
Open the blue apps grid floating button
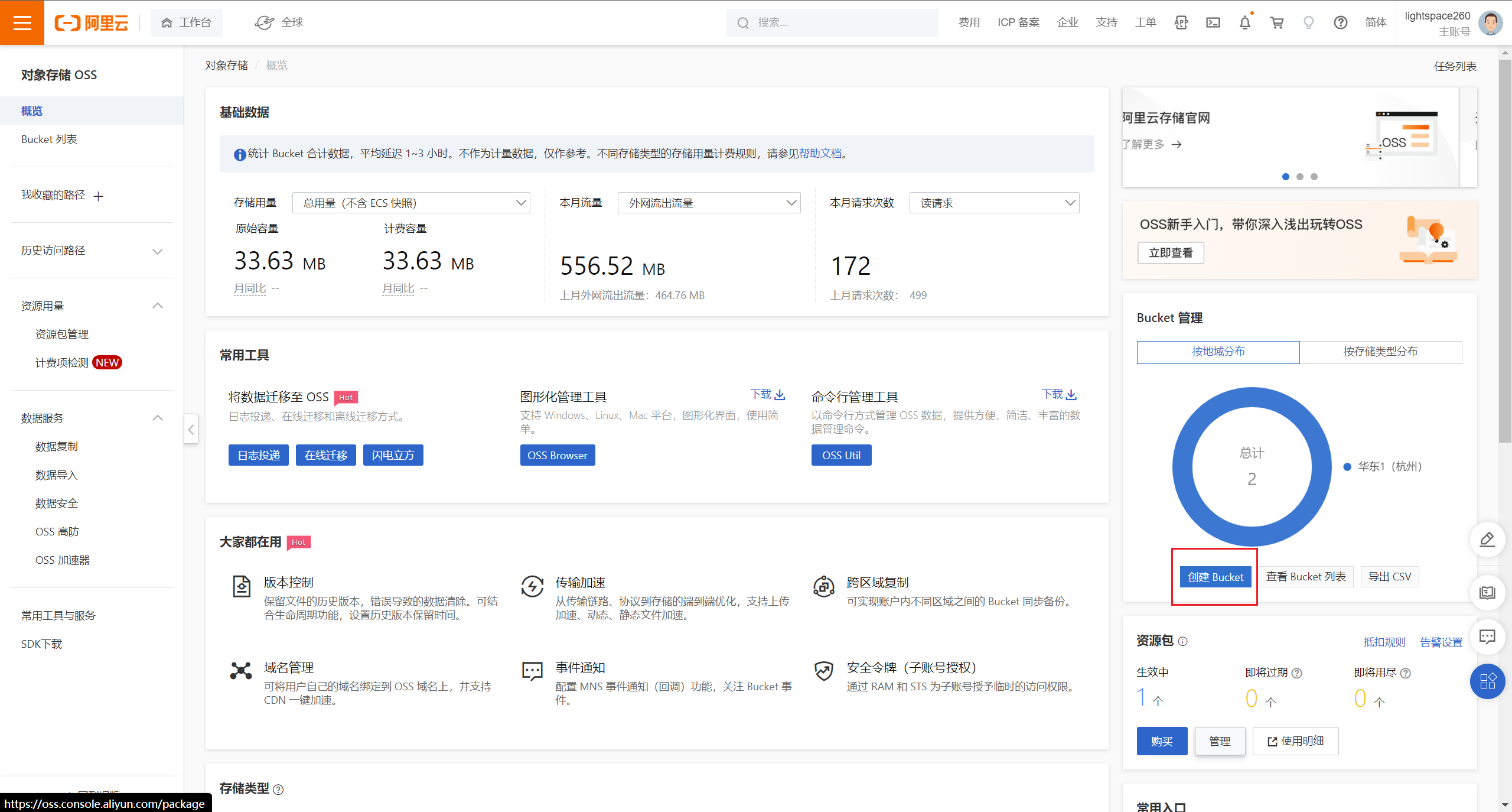1487,681
